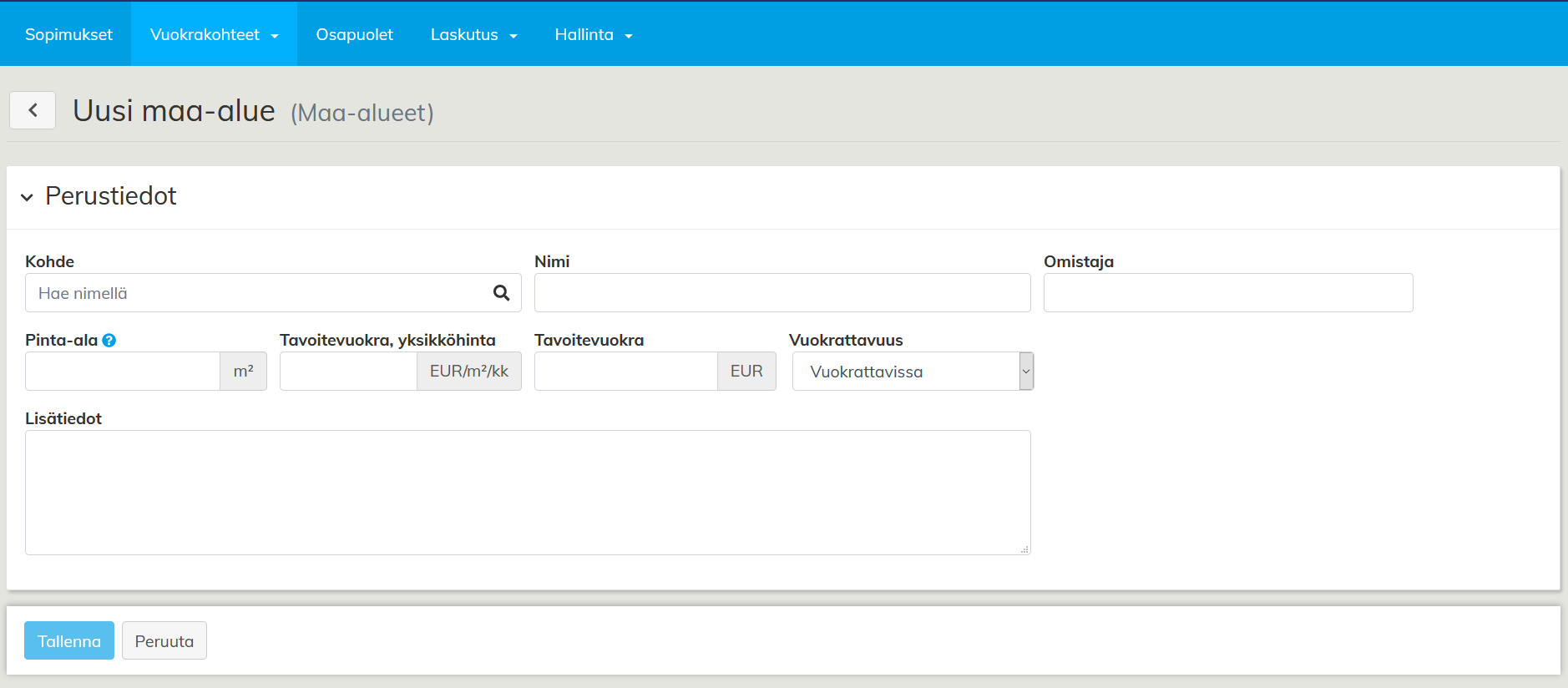
Task: Open the Laskutus dropdown menu
Action: [x=473, y=35]
